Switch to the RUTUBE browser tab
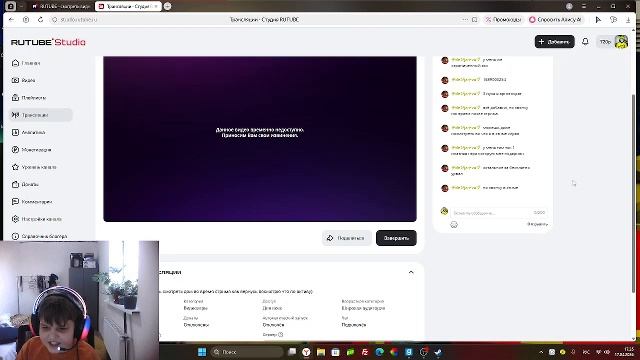Image resolution: width=640 pixels, height=360 pixels. 61,6
